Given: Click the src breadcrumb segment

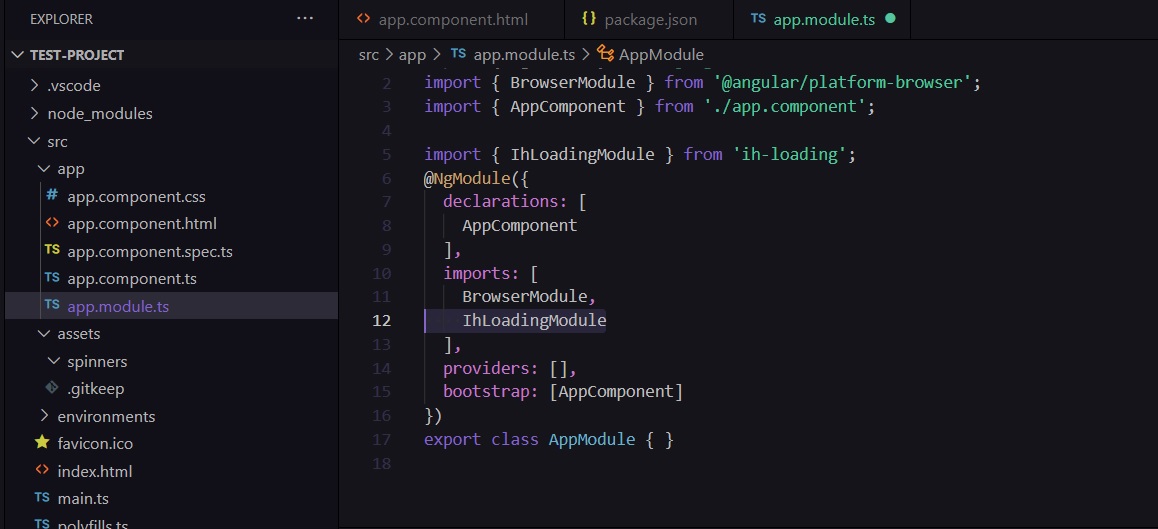Looking at the screenshot, I should tap(369, 54).
